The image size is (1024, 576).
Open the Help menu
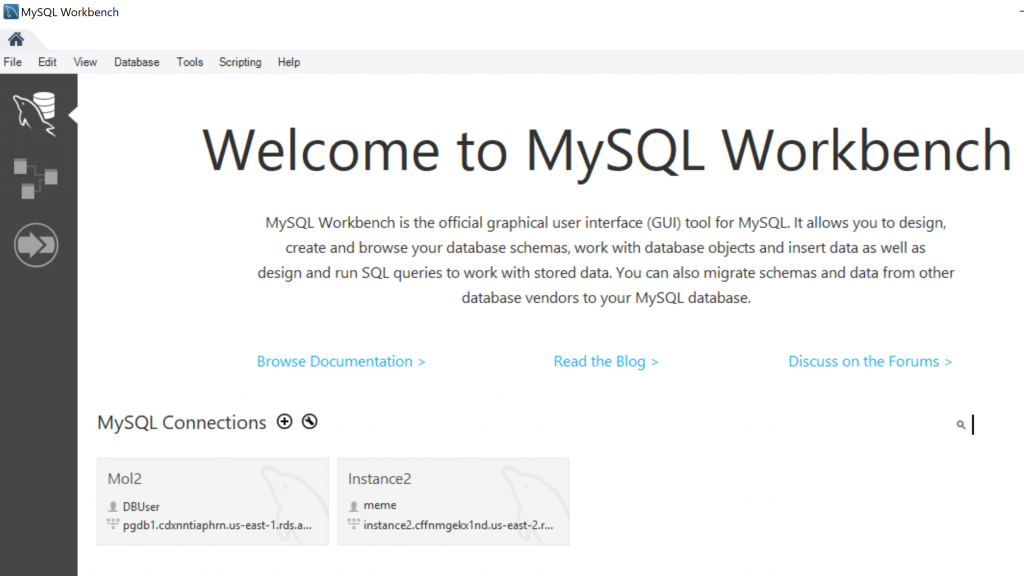289,62
